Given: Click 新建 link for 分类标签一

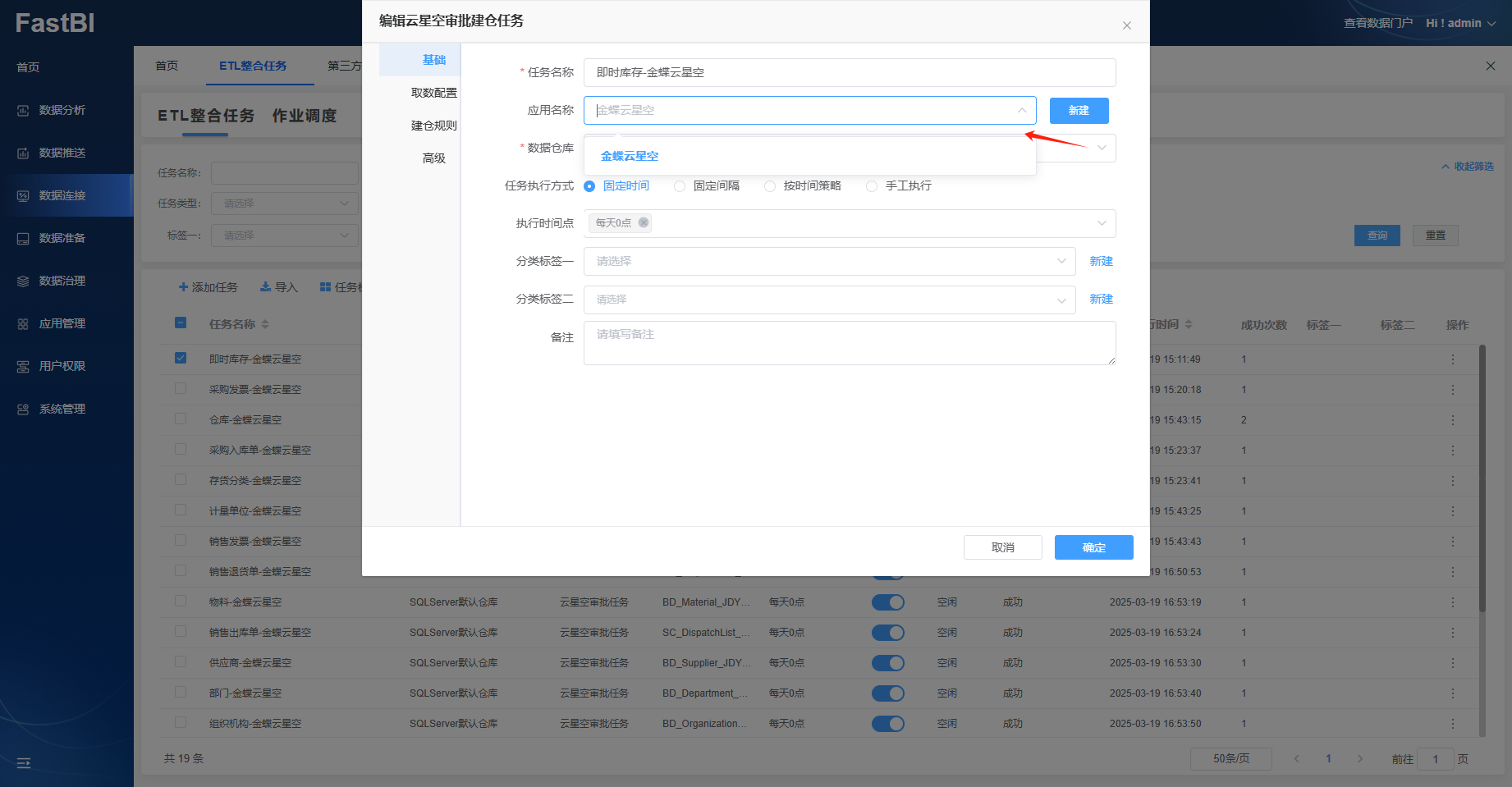Looking at the screenshot, I should coord(1102,261).
